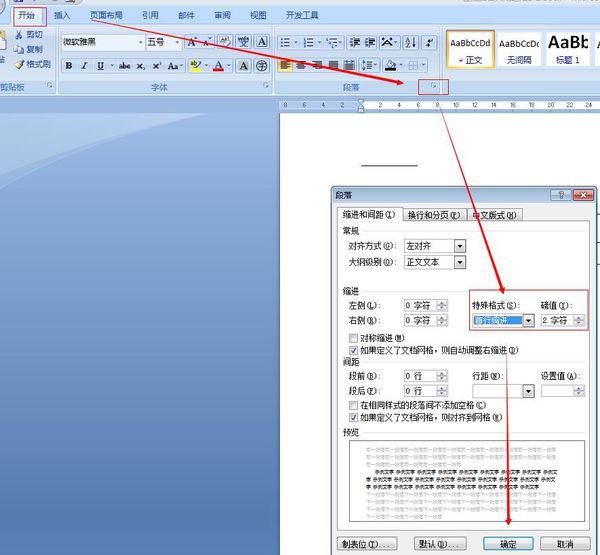Open the 中文版式 dialog tab
This screenshot has height=555, width=600.
[x=494, y=215]
